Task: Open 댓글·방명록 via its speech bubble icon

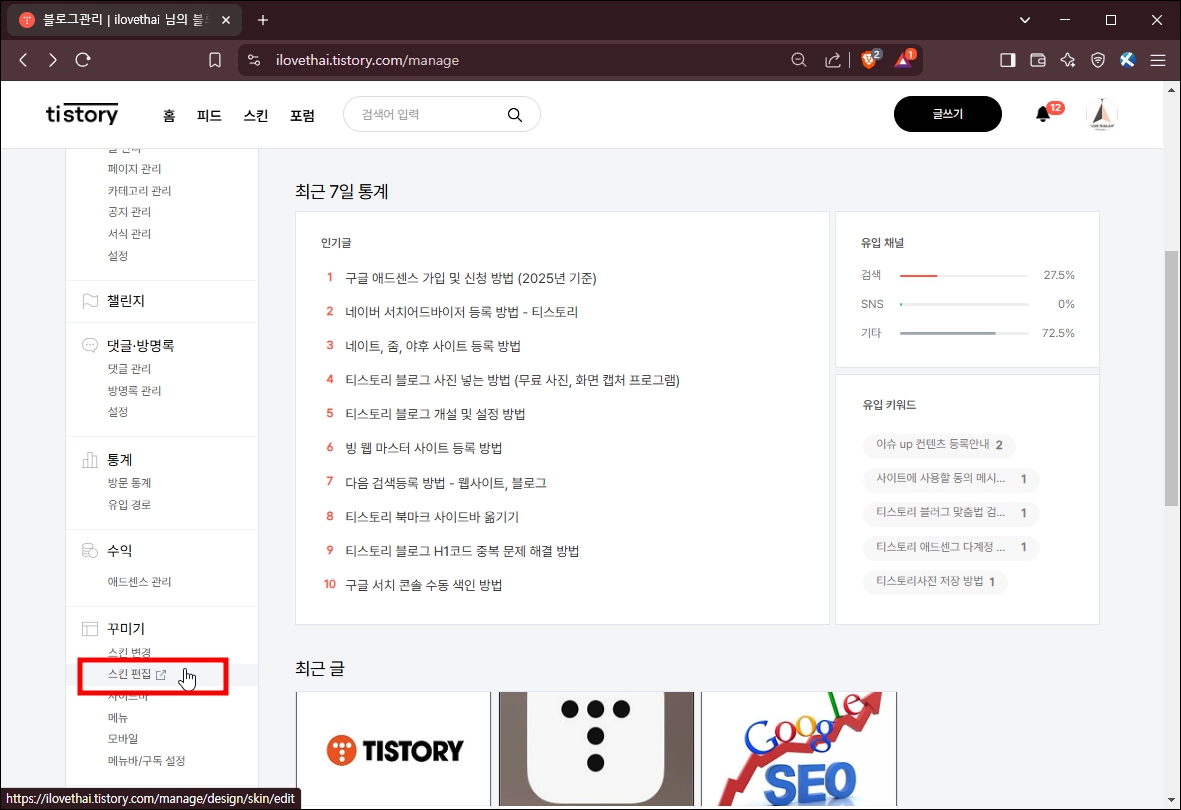Action: tap(90, 344)
